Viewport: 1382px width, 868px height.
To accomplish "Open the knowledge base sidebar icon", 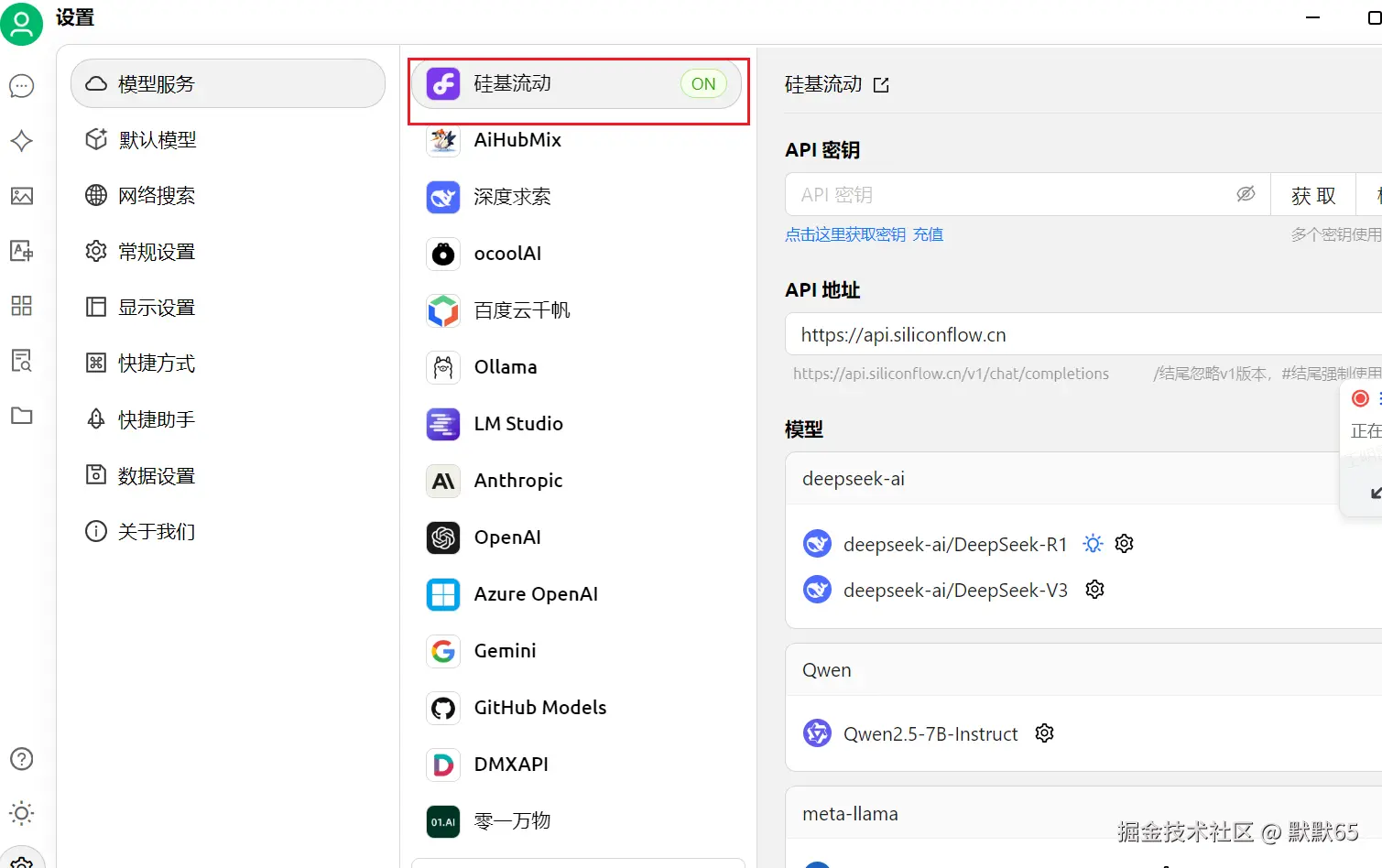I will 22,361.
